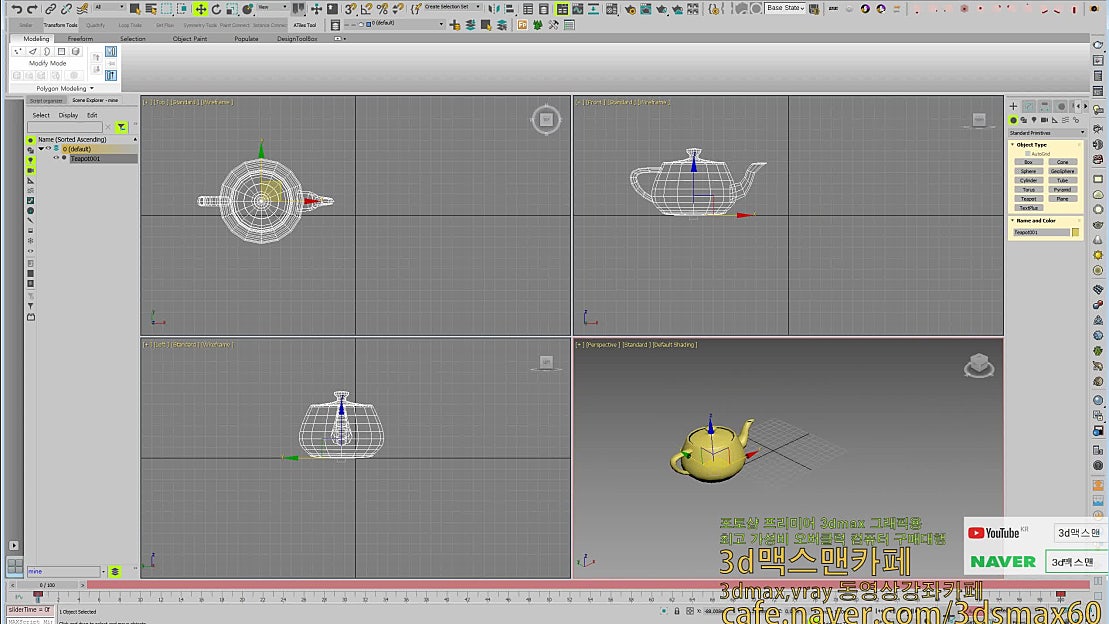Viewport: 1109px width, 624px height.
Task: Select the Rotate transform tool
Action: click(x=216, y=9)
